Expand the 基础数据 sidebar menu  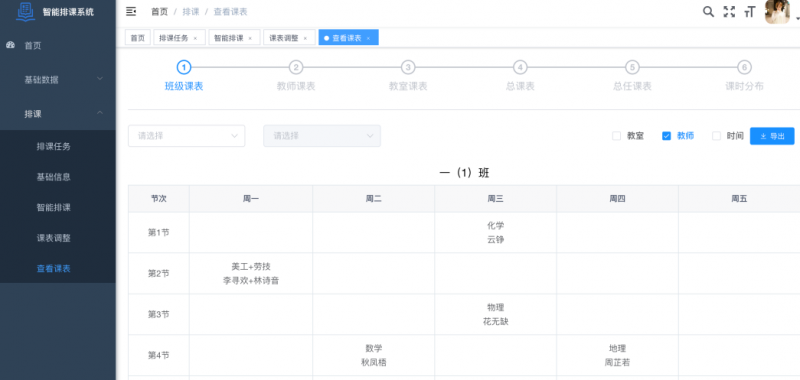(58, 80)
